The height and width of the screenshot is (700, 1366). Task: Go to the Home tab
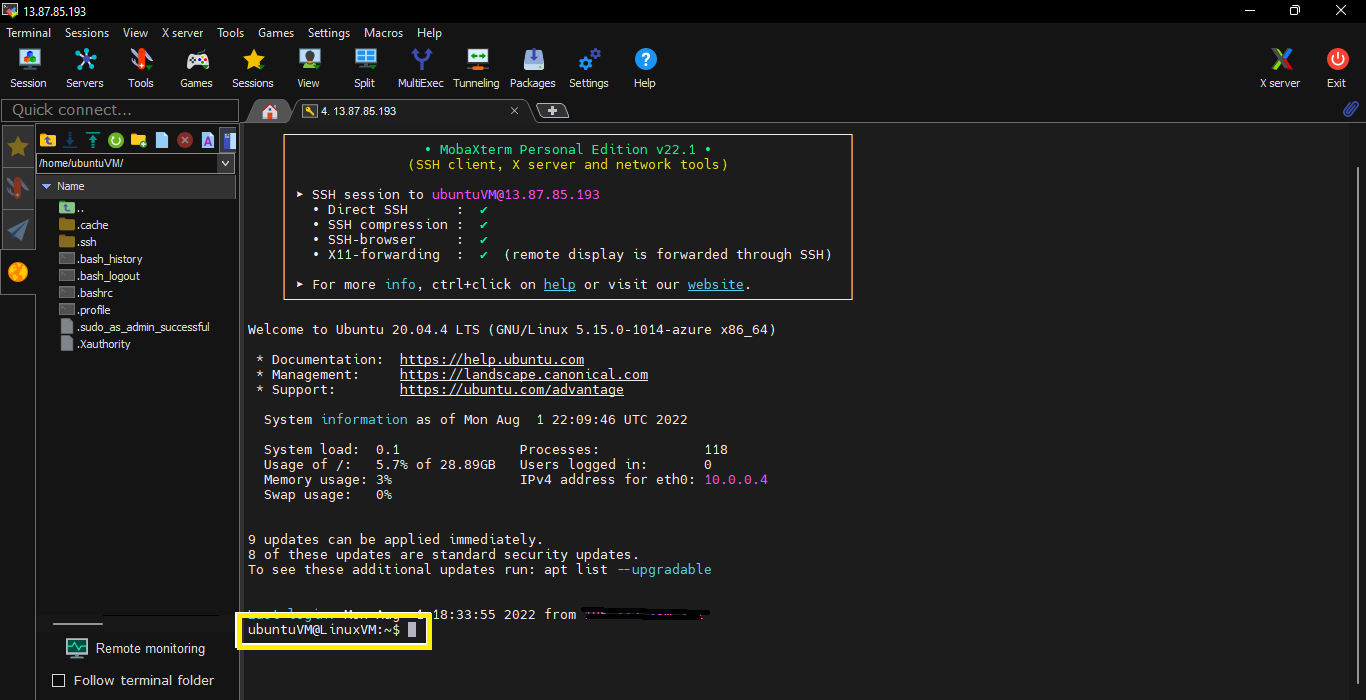coord(270,111)
